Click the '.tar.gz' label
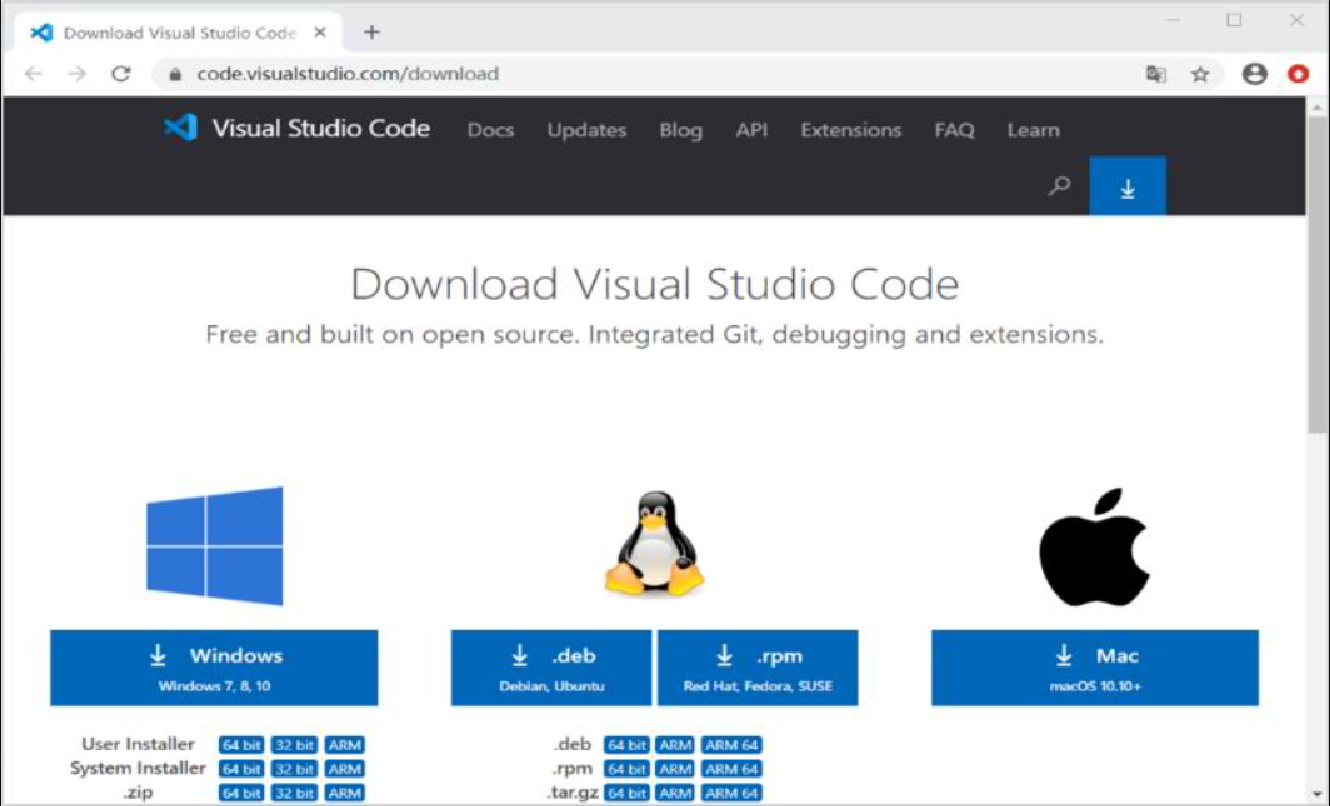 571,793
